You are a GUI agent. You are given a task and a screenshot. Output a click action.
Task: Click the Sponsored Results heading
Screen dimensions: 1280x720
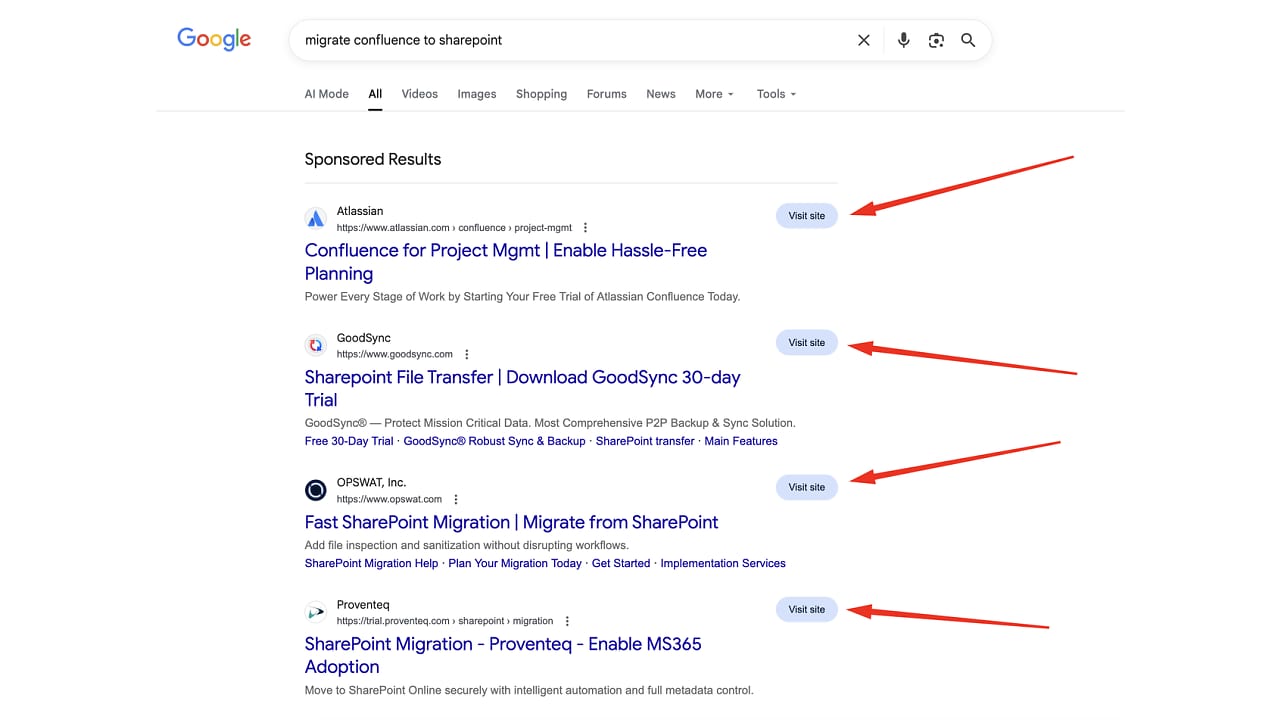[373, 159]
